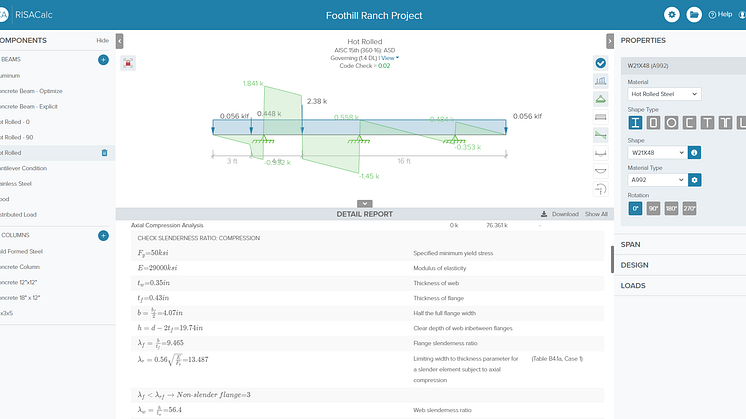Click the W21X48 (A992) properties header
Viewport: 746px width, 419px height.
pyautogui.click(x=683, y=66)
